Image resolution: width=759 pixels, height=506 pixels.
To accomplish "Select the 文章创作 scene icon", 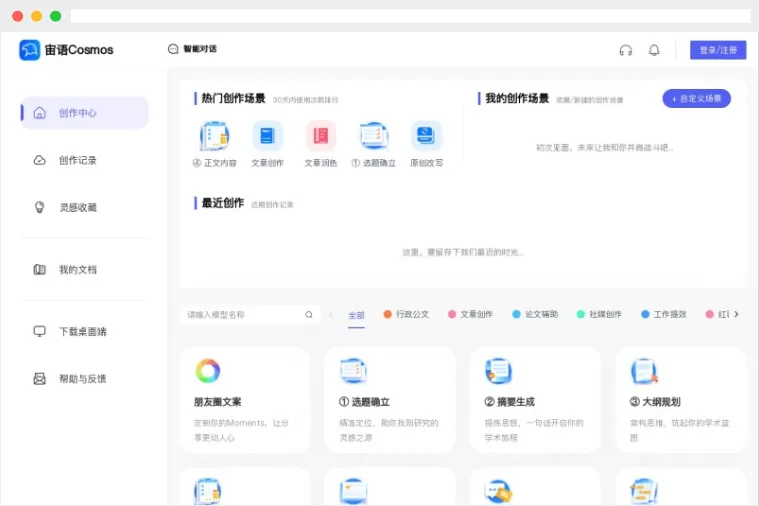I will coord(267,136).
